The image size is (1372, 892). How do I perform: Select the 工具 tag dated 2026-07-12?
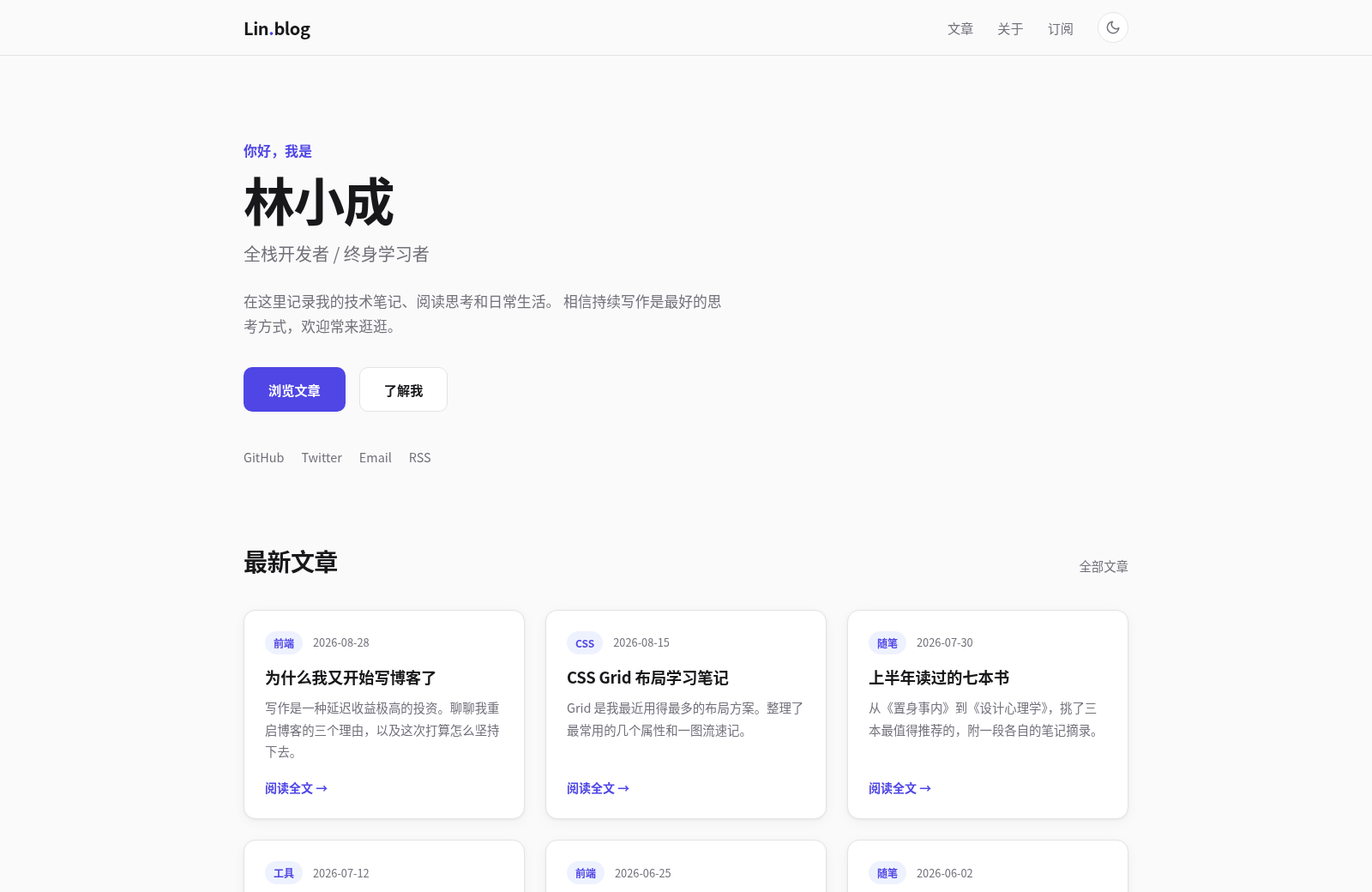[x=284, y=873]
